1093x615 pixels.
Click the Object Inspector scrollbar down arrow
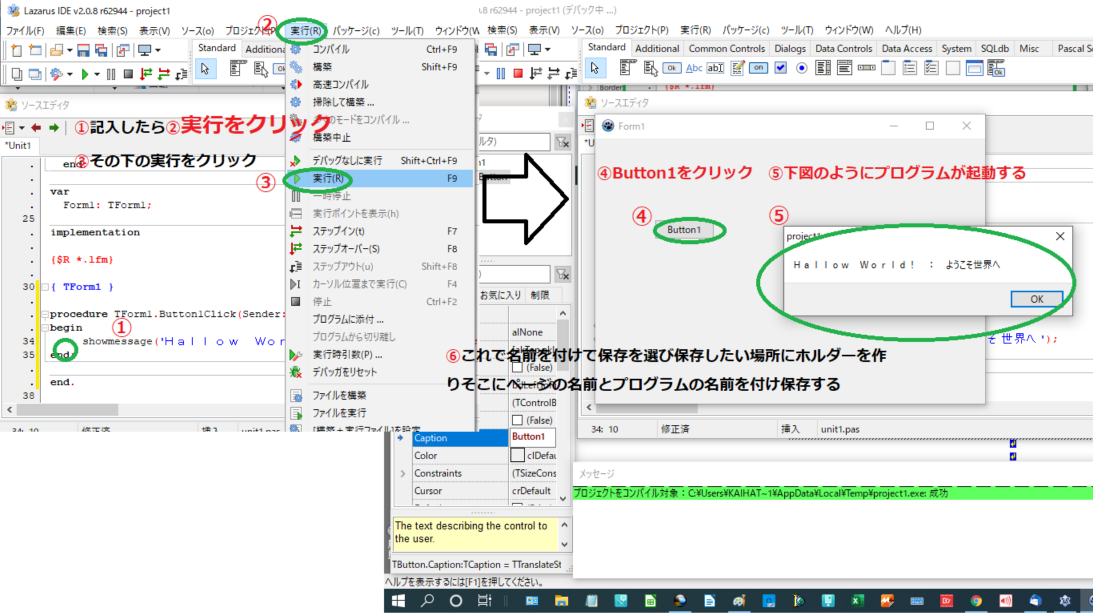coord(563,499)
